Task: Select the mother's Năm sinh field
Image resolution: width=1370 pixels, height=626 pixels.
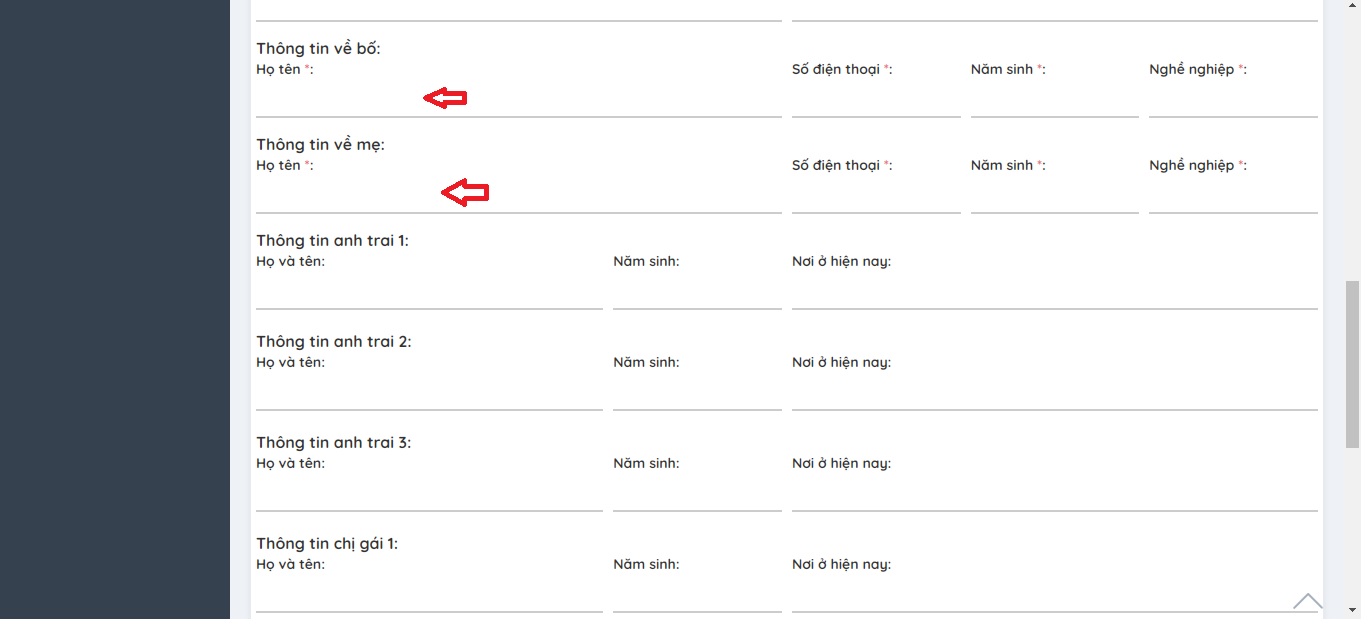Action: click(x=1054, y=196)
